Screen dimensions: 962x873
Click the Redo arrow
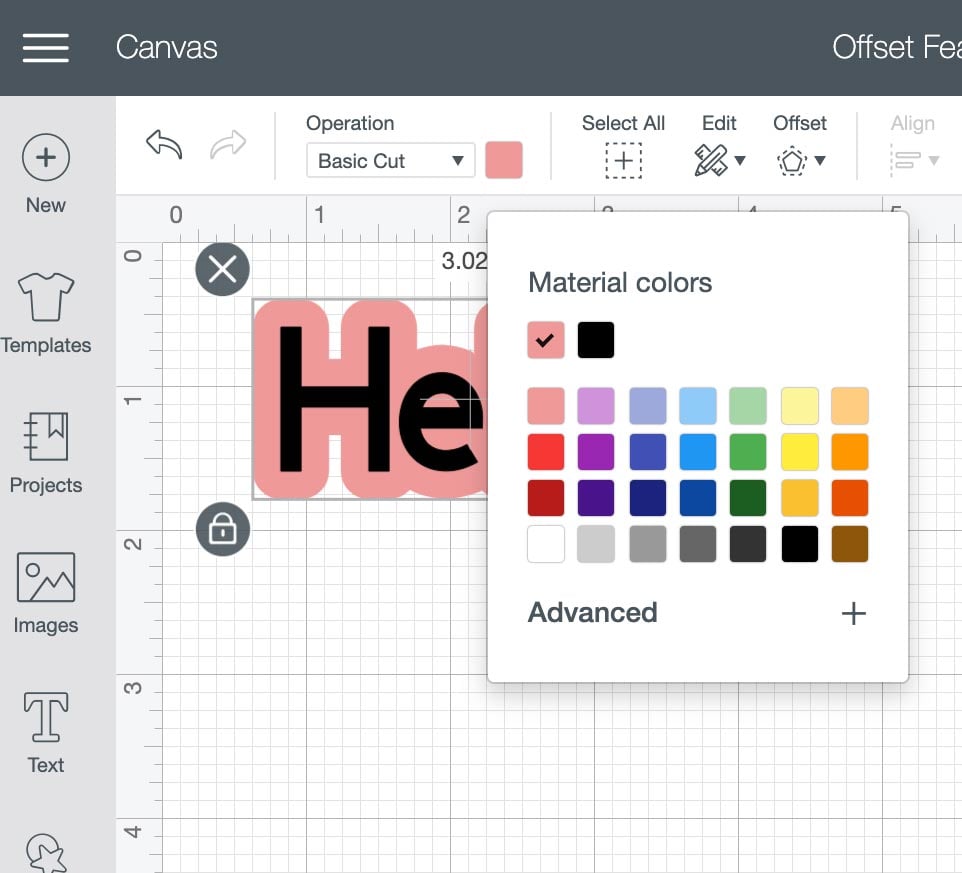click(x=228, y=145)
